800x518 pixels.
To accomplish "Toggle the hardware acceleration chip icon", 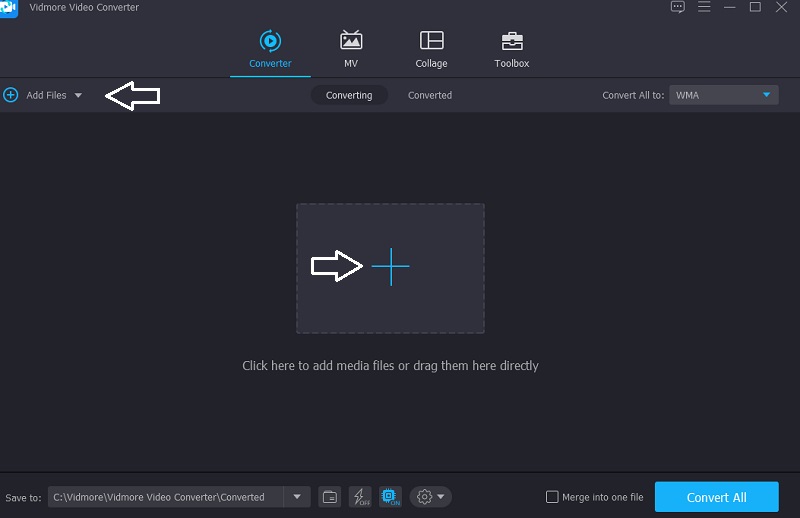I will click(390, 497).
